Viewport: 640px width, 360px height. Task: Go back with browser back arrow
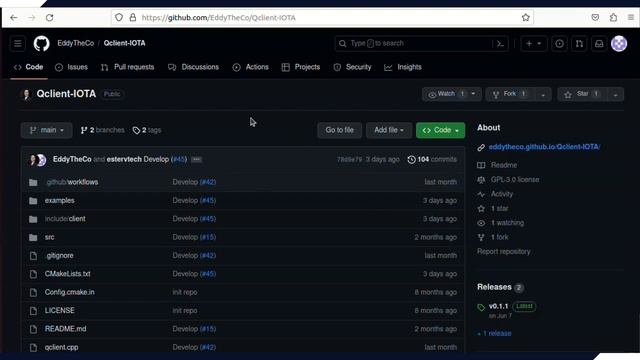coord(14,18)
